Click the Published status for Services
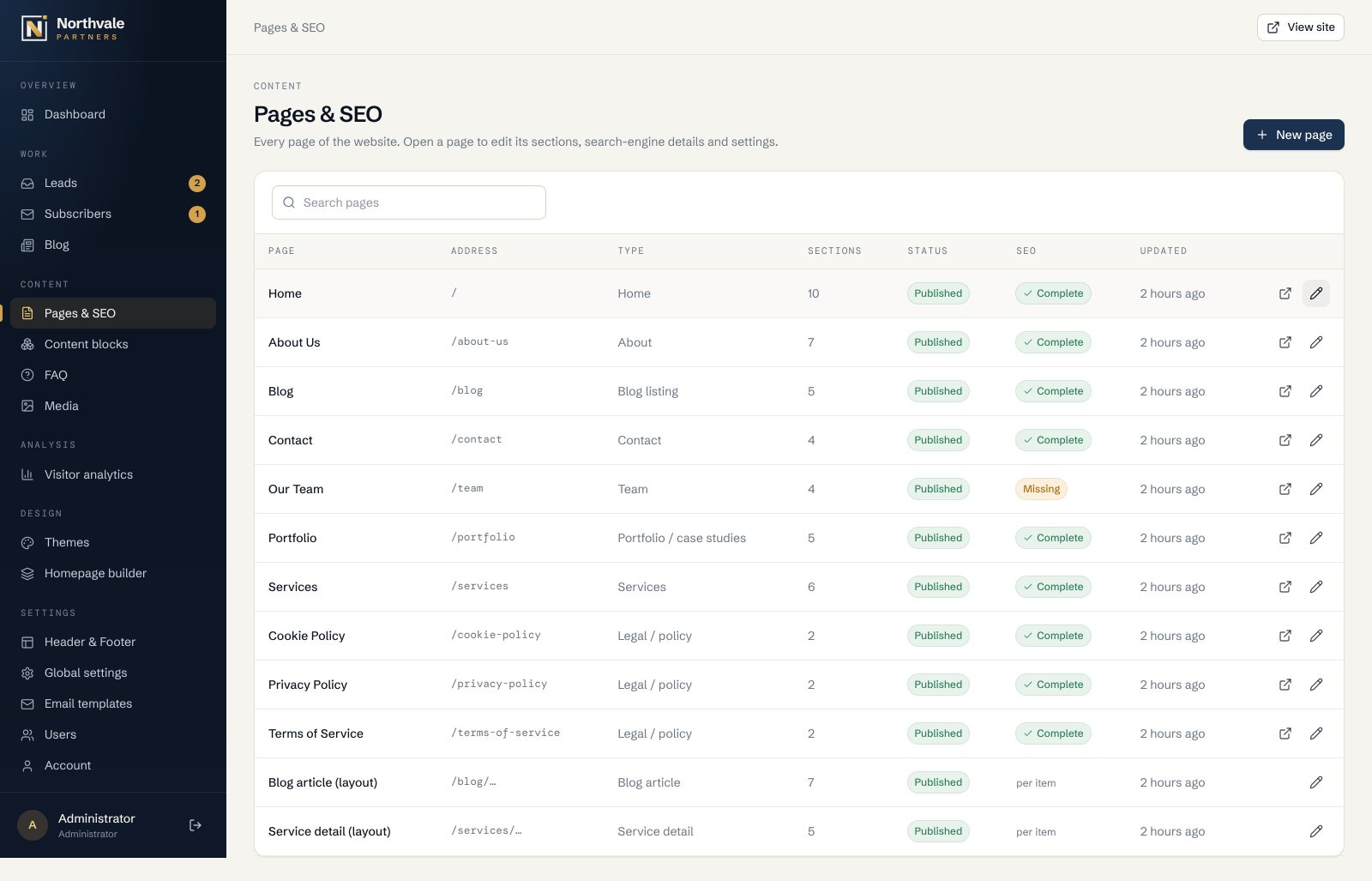 tap(938, 587)
